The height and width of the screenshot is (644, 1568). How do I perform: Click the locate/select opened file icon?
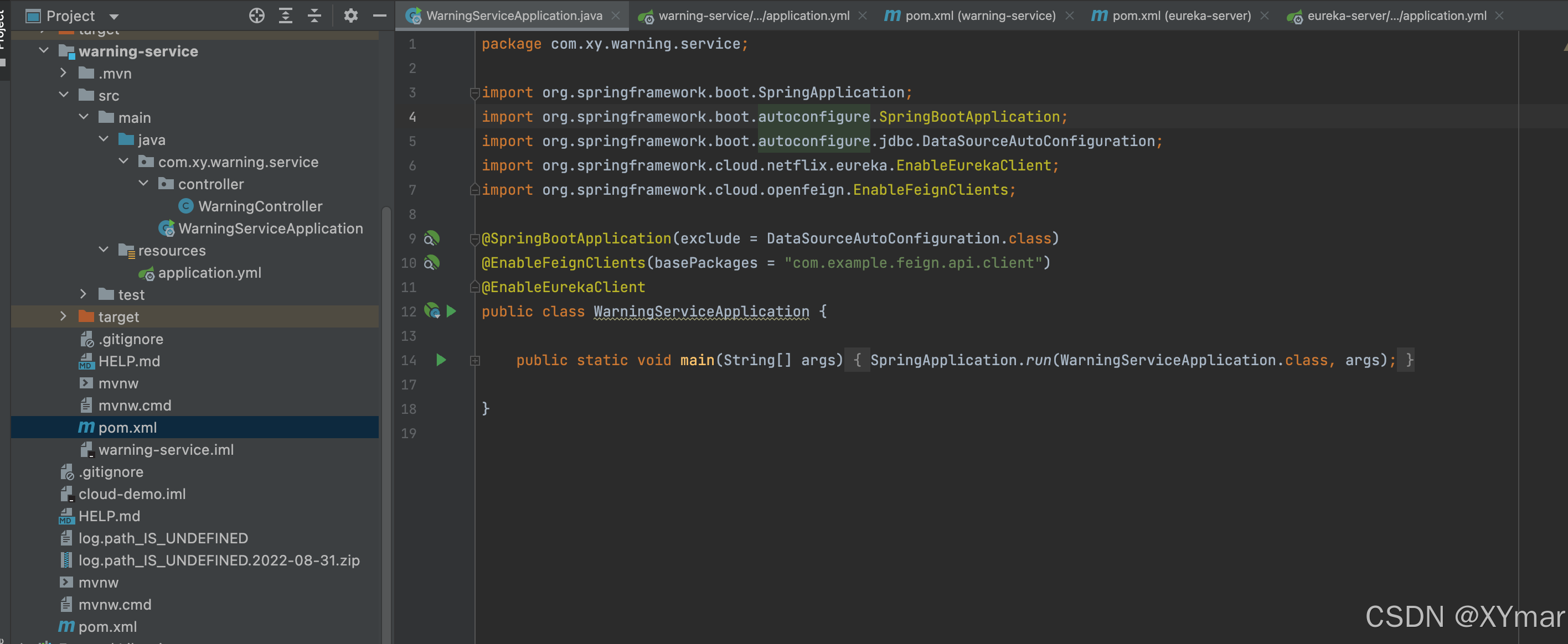pyautogui.click(x=257, y=16)
